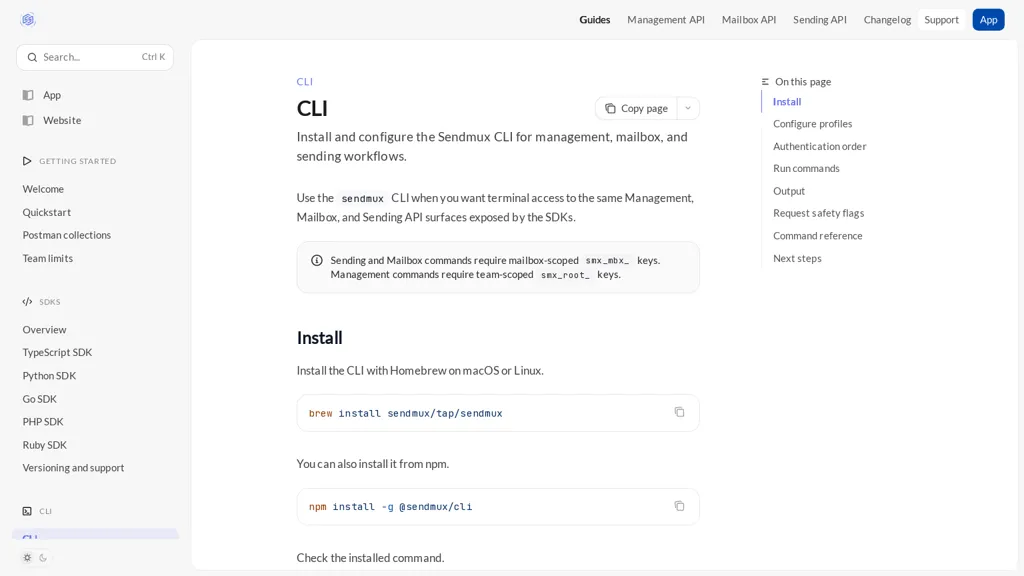This screenshot has width=1024, height=576.
Task: Click the Install heading
Action: [319, 338]
